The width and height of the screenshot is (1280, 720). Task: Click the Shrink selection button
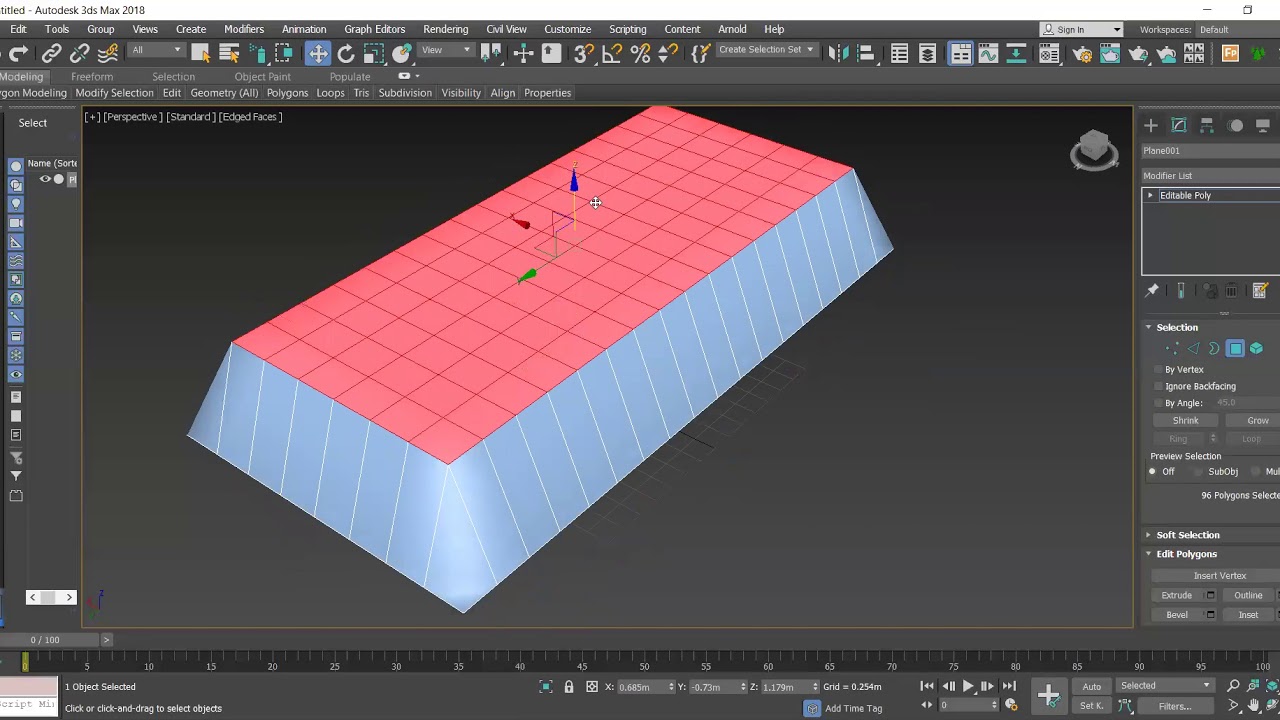tap(1186, 421)
